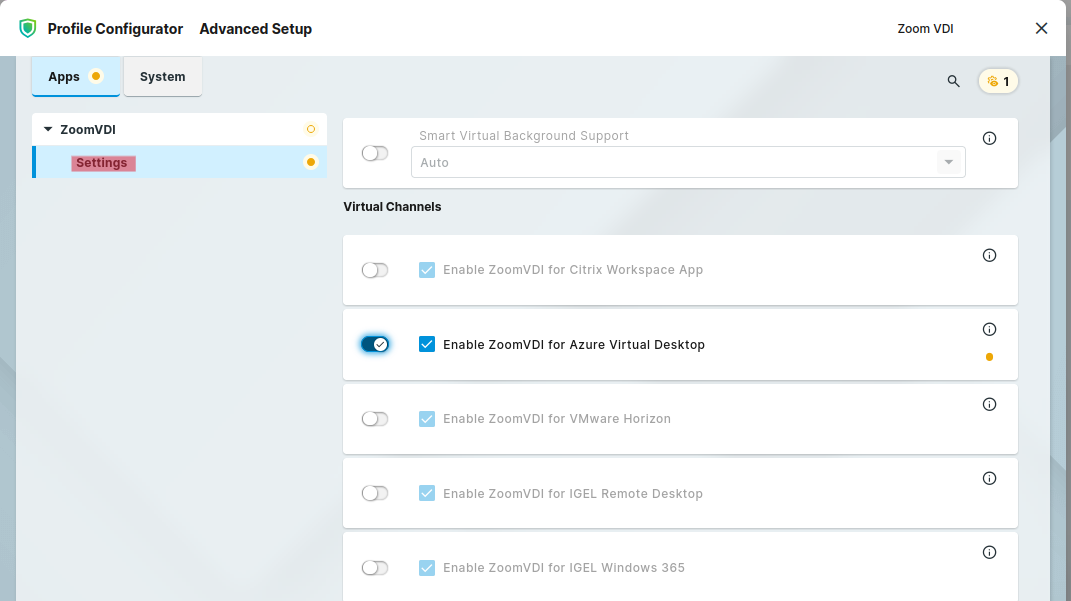Turn on the VMware Horizon toggle switch
1071x601 pixels.
point(375,419)
